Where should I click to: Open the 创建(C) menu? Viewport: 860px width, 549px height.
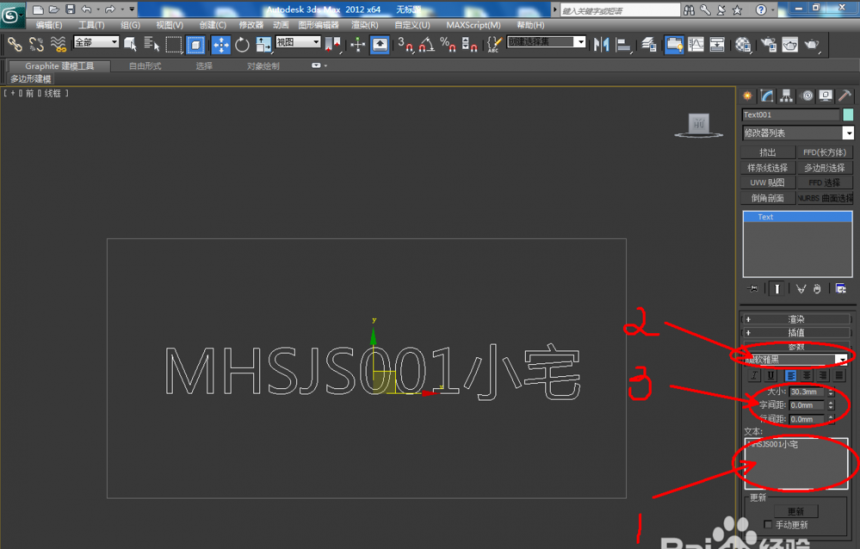pos(212,25)
